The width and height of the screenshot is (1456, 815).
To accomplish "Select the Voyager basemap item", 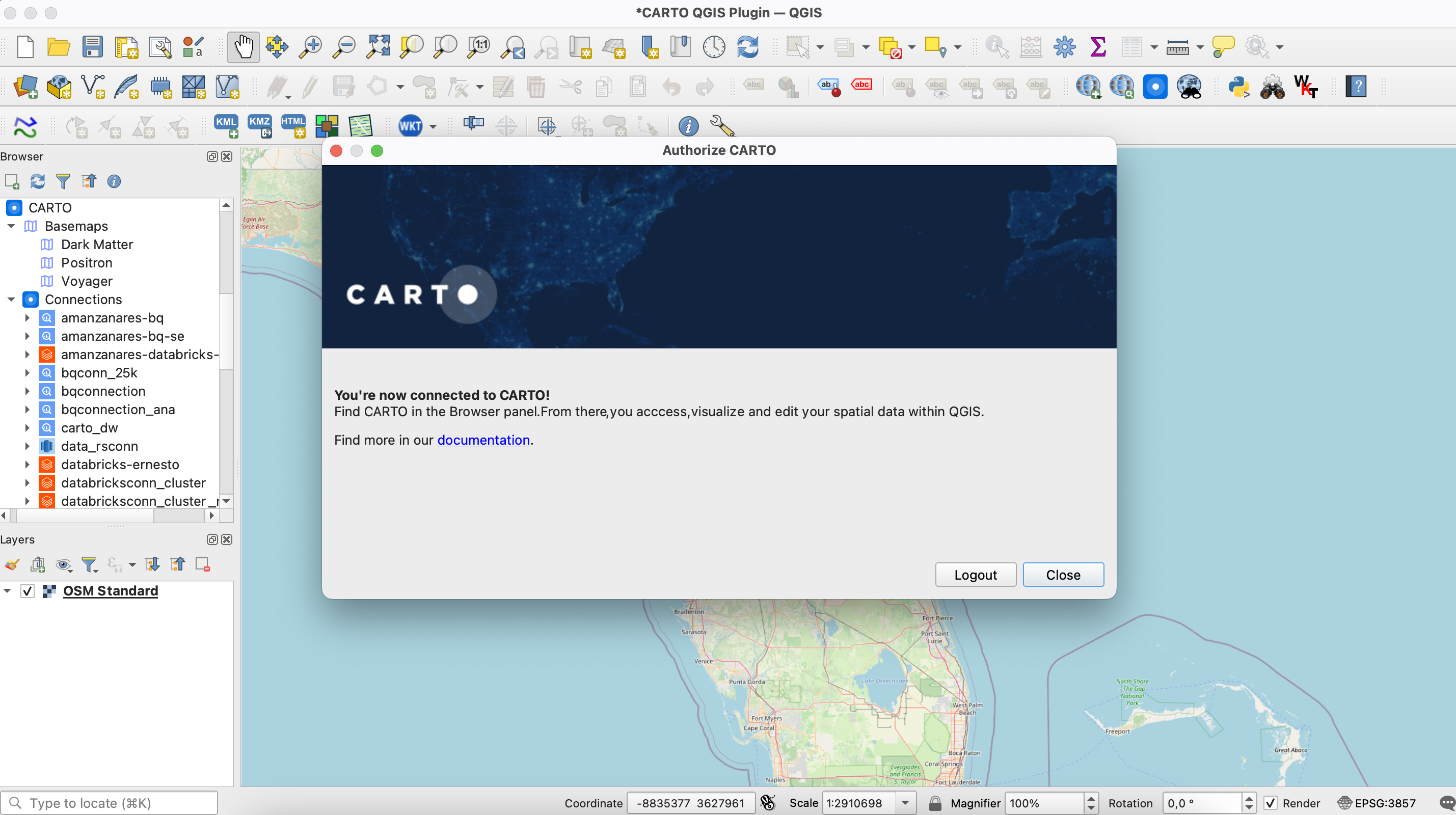I will 87,281.
